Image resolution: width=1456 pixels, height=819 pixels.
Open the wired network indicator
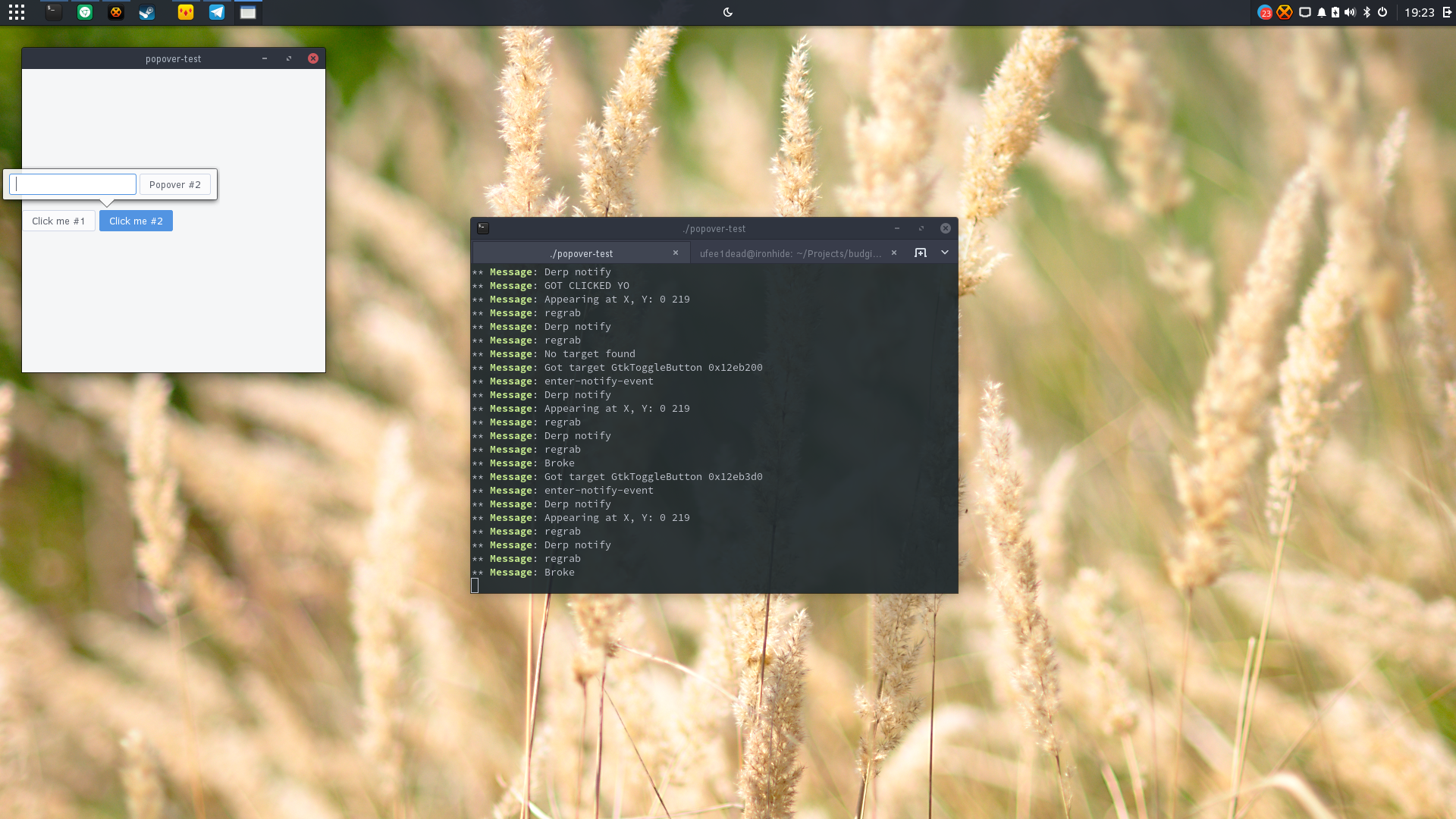click(1305, 12)
